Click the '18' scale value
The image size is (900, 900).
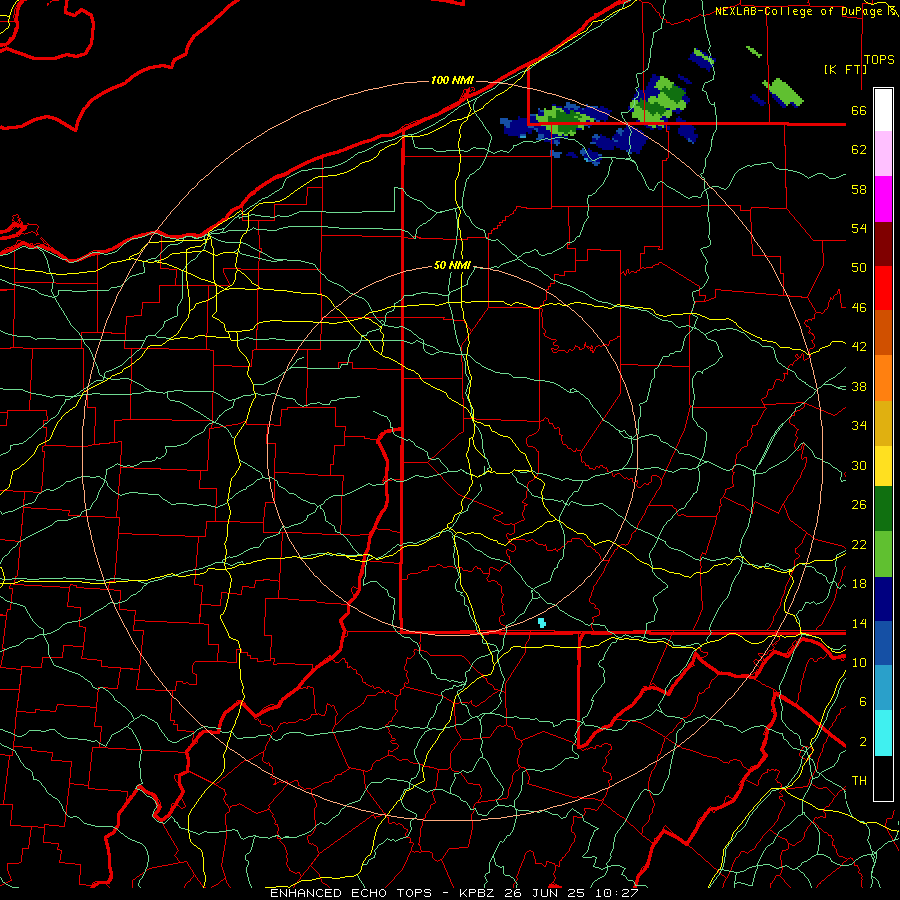(x=859, y=584)
